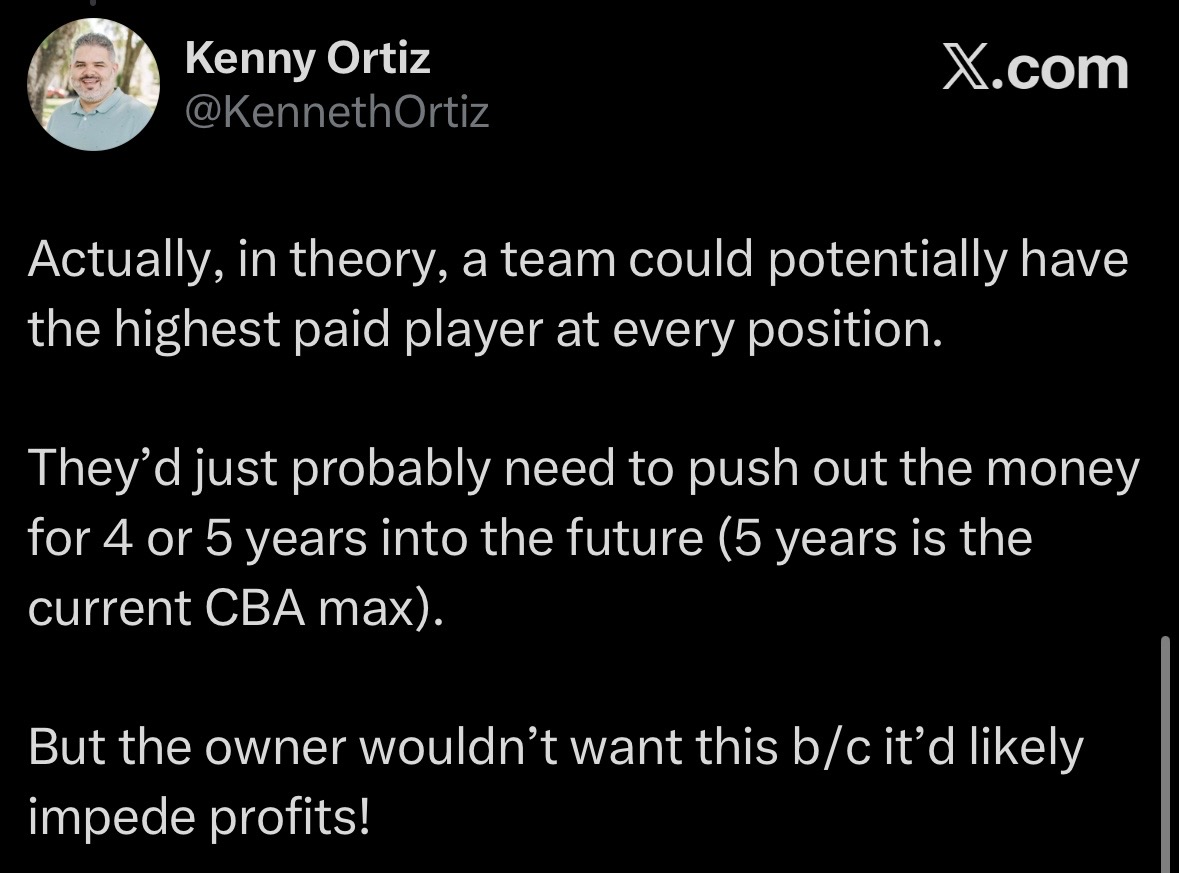Click the vertical scrollbar on the right edge

pyautogui.click(x=1163, y=750)
